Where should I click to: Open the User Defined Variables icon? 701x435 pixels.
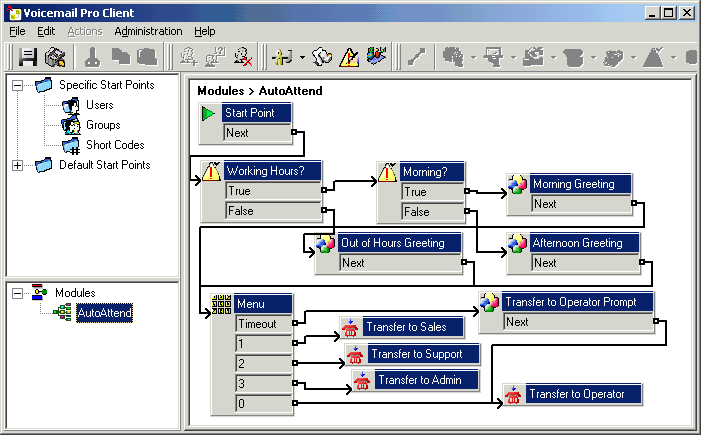322,57
